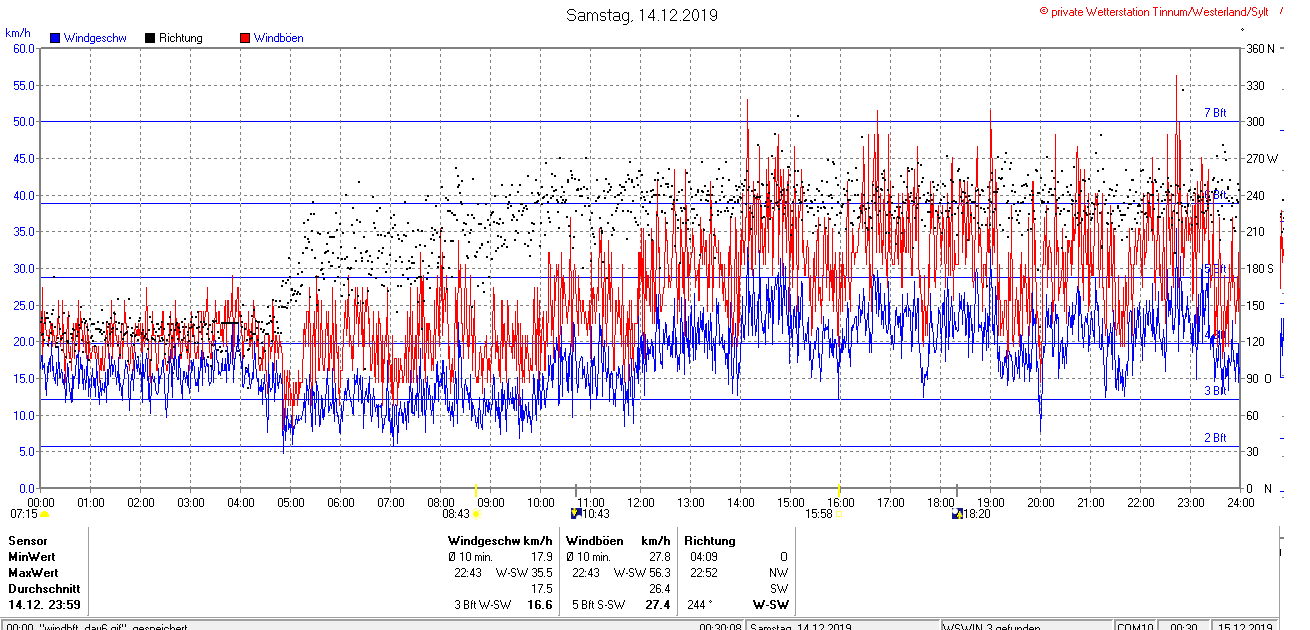The width and height of the screenshot is (1310, 630).
Task: Click the moon icon beside 18:20
Action: [957, 514]
